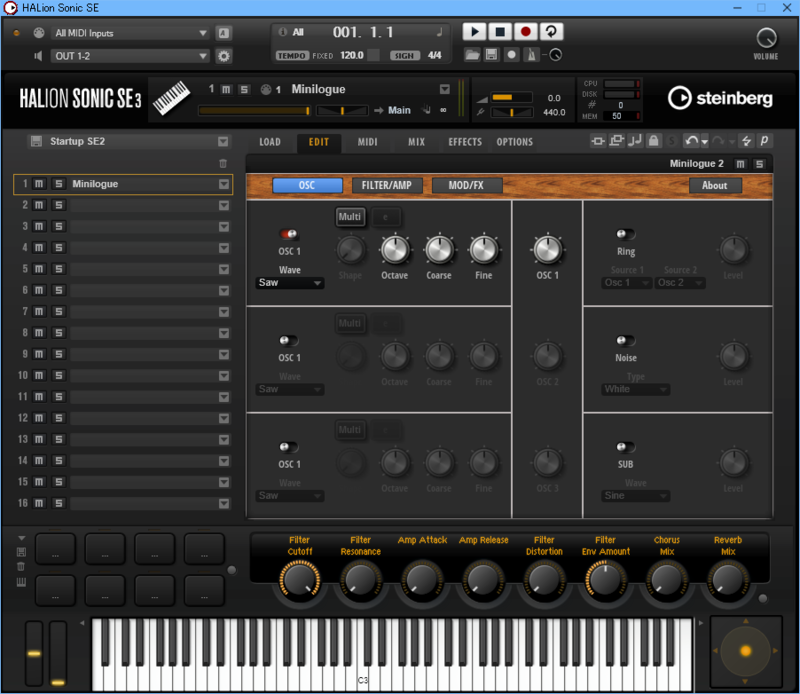Open slot 1 Minilogue load arrow
This screenshot has width=800, height=694.
point(224,184)
